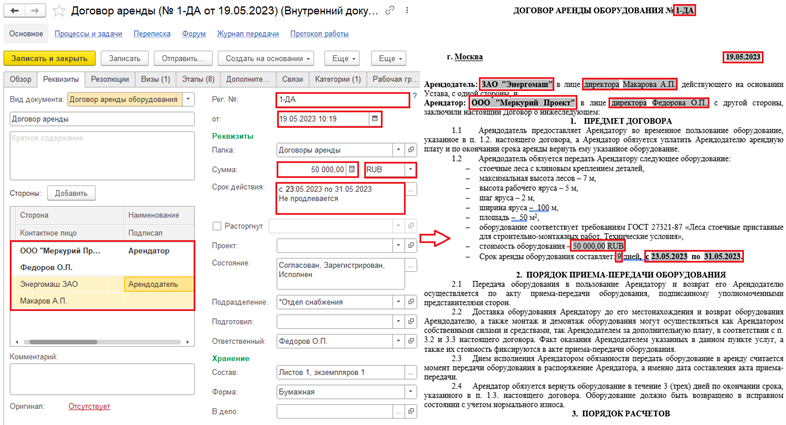
Task: Open the В дело value using its open icon
Action: click(x=411, y=411)
